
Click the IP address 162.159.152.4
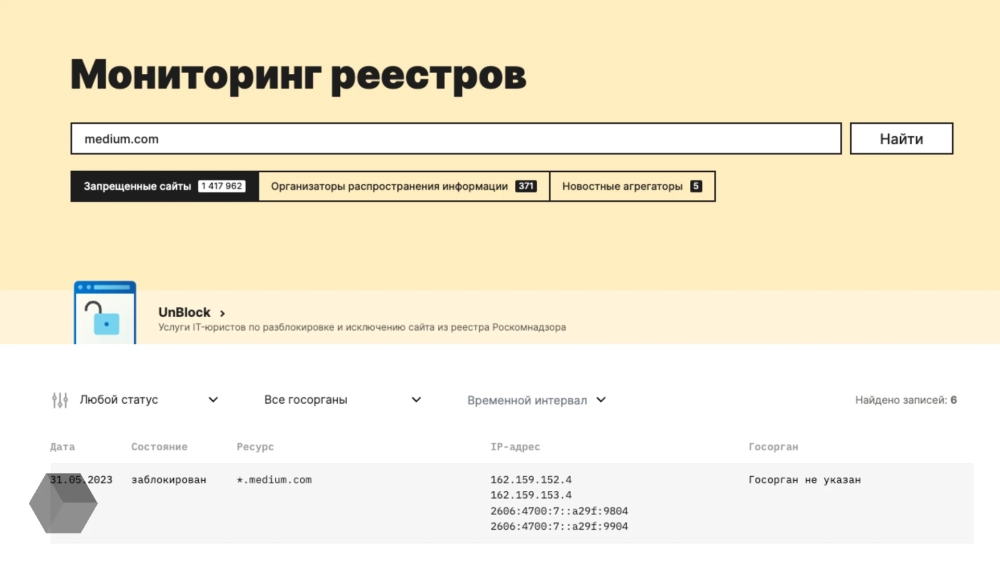pyautogui.click(x=531, y=480)
